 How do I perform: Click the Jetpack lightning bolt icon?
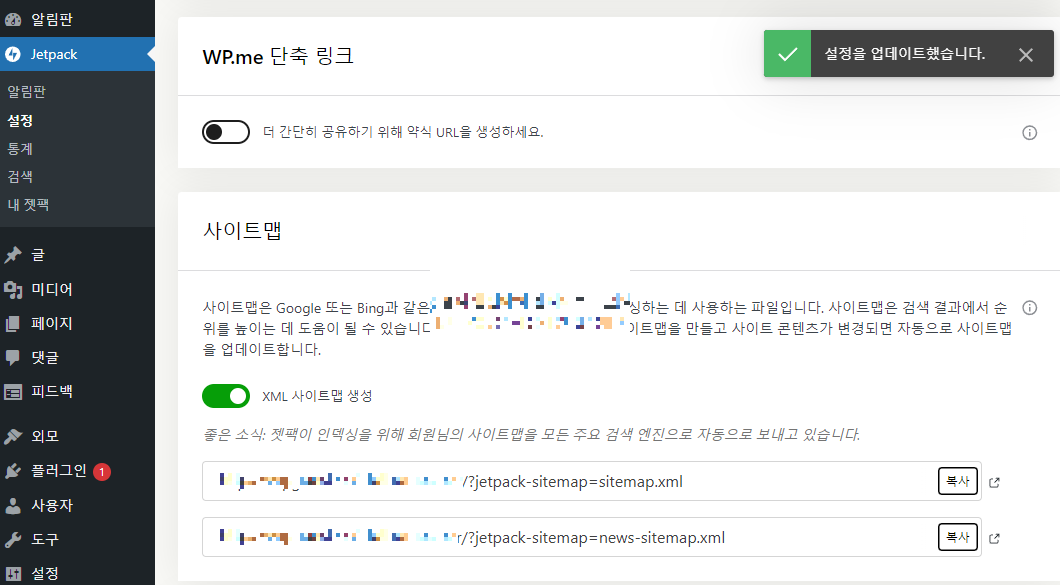[x=13, y=54]
